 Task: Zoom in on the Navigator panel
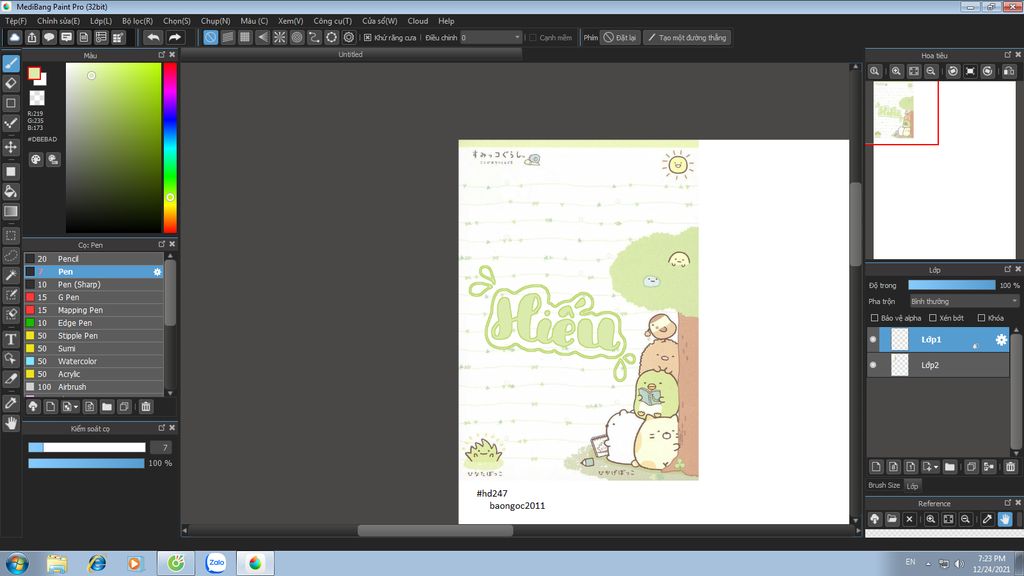tap(896, 71)
